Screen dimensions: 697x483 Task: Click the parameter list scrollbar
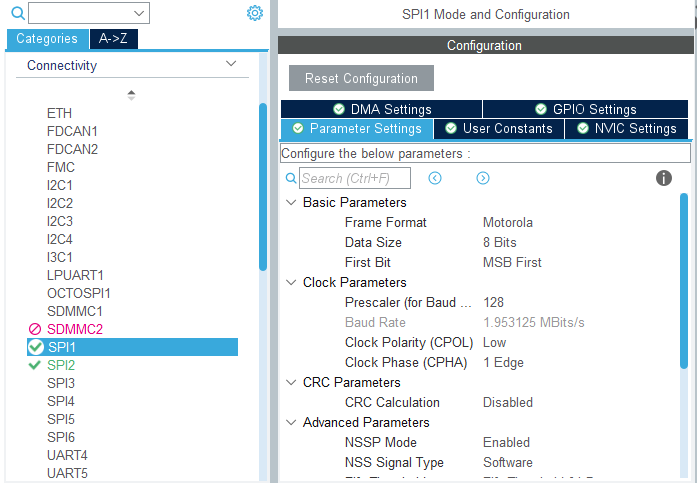pyautogui.click(x=684, y=281)
